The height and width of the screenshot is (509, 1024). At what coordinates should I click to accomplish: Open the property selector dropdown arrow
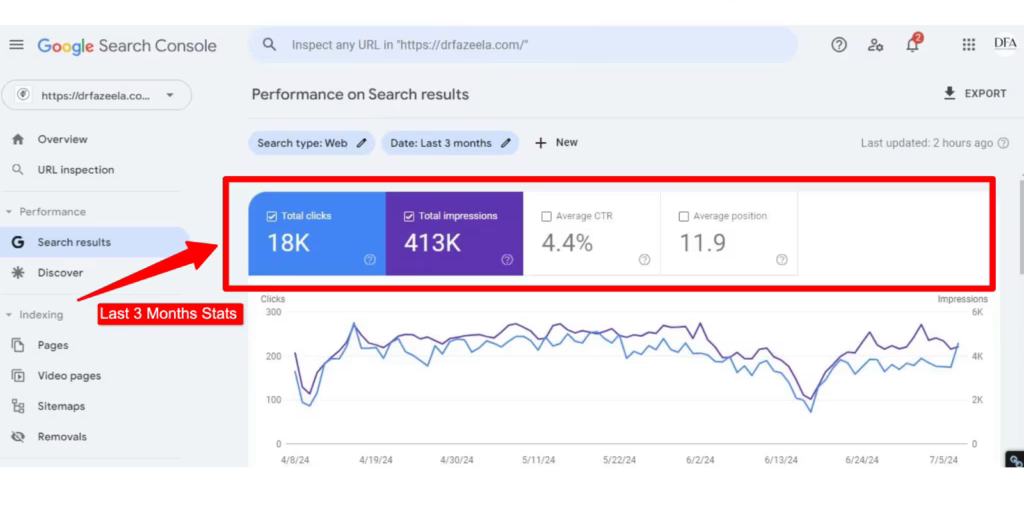(x=170, y=95)
